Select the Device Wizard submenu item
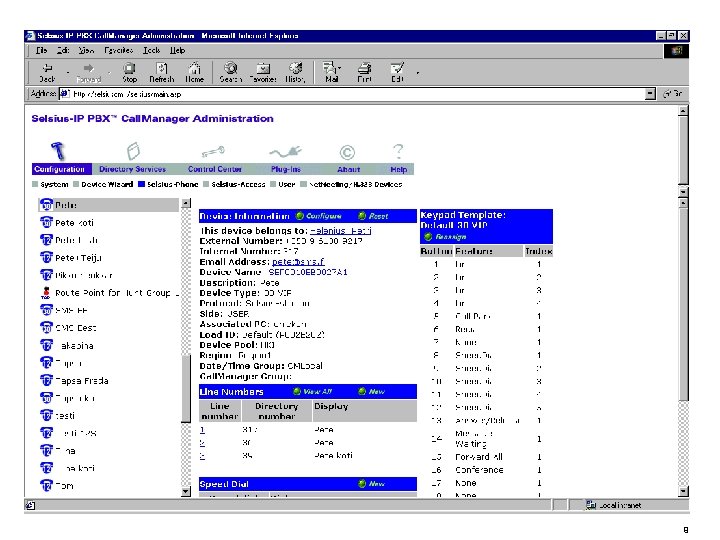This screenshot has height=540, width=720. coord(103,184)
